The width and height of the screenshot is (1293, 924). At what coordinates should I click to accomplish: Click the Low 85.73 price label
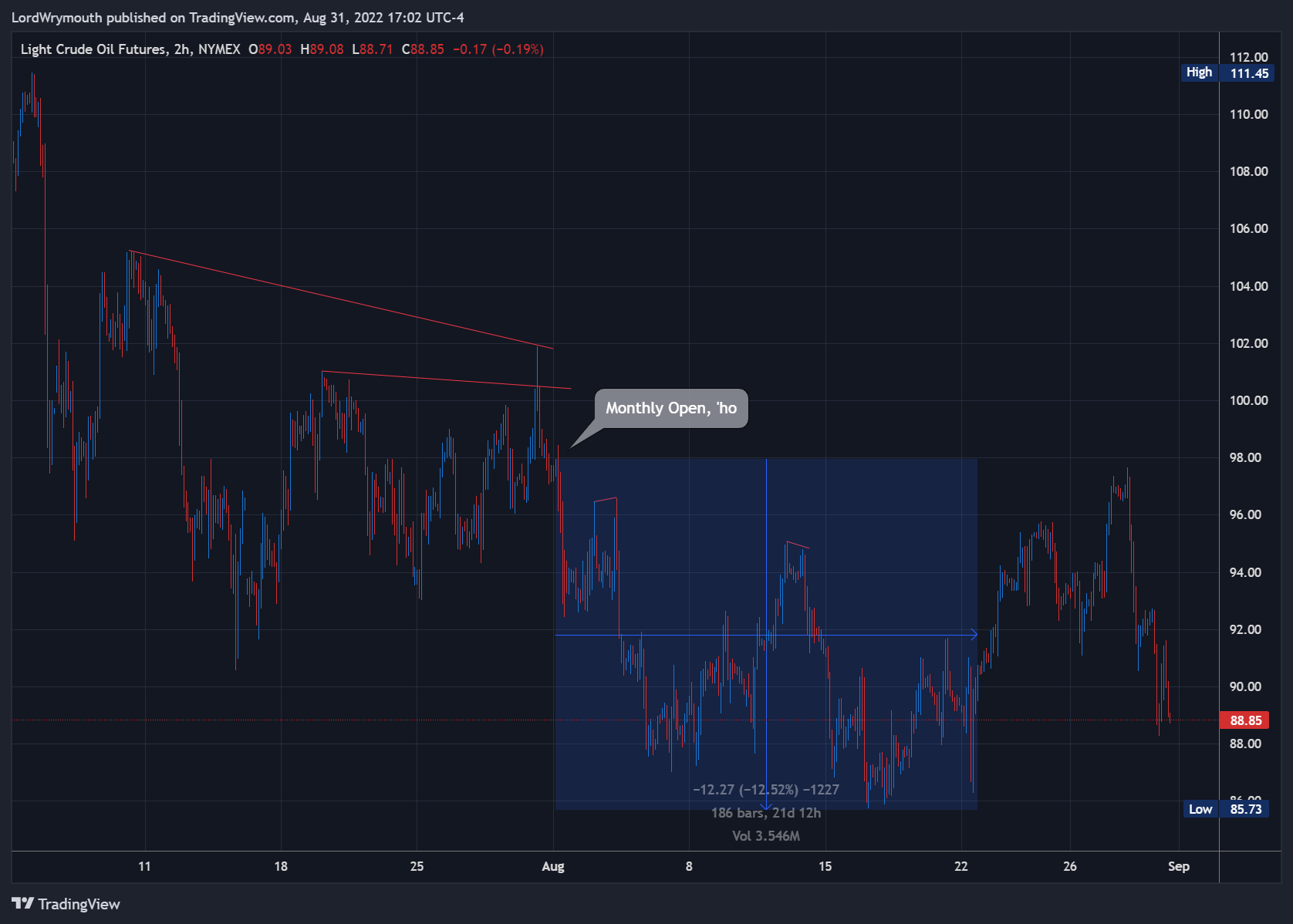pos(1227,808)
